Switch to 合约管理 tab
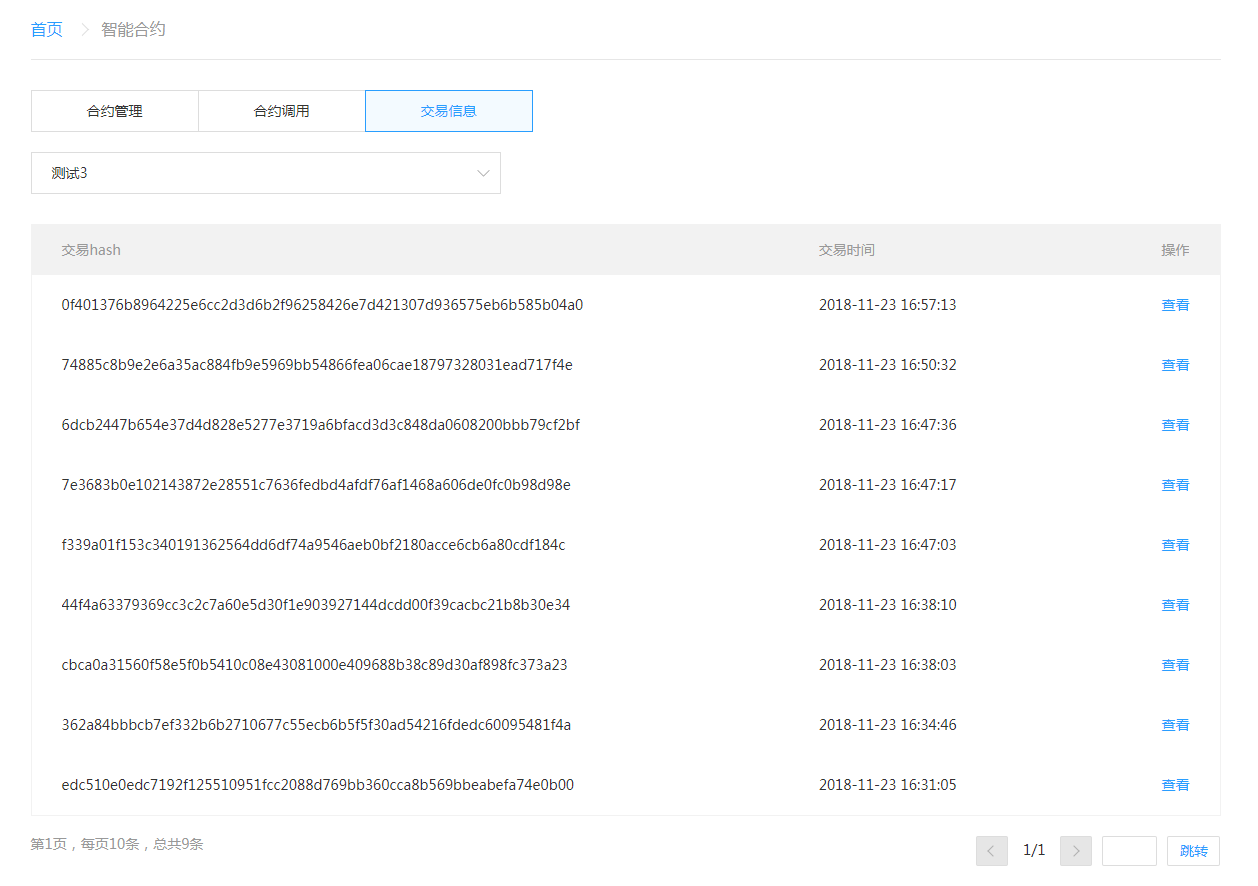 tap(115, 111)
